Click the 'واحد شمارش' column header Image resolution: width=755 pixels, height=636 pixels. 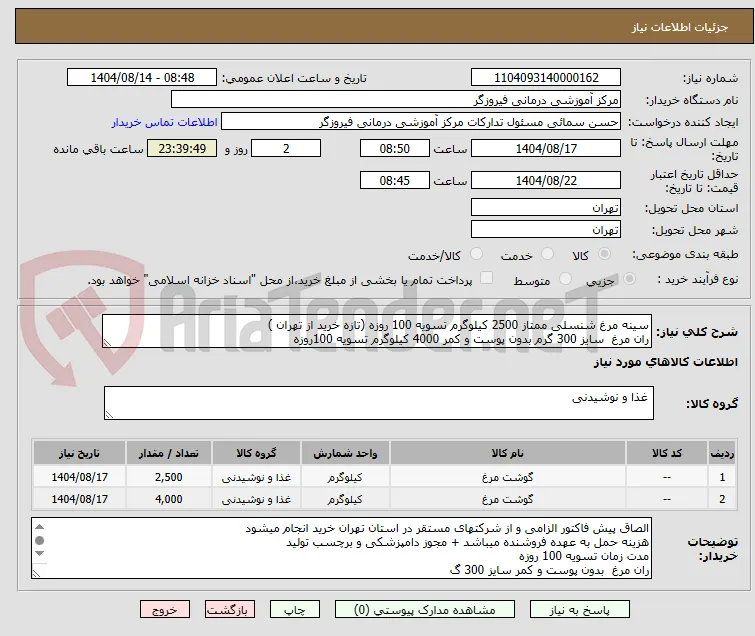pos(345,453)
